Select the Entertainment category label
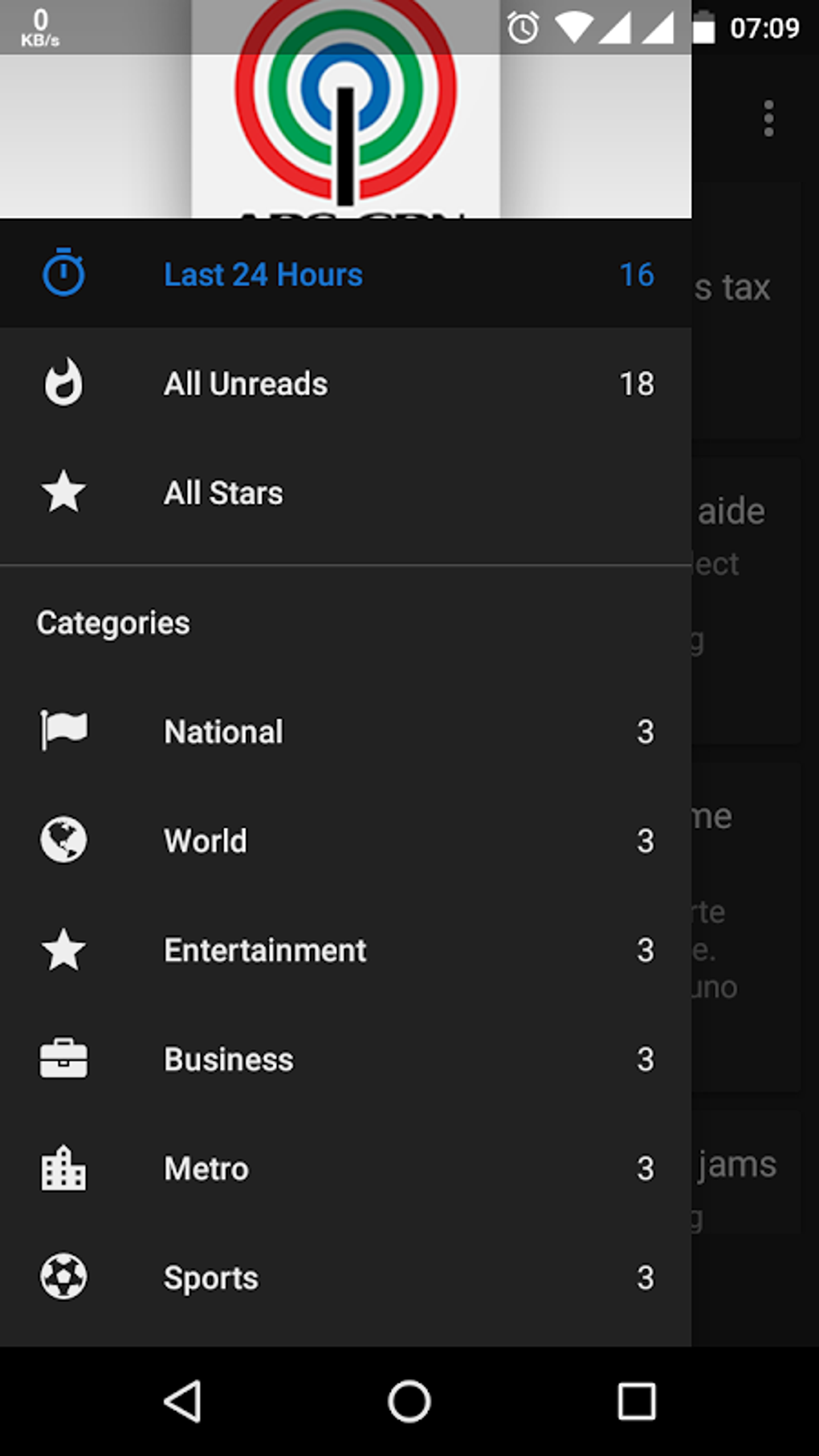This screenshot has height=1456, width=819. [x=265, y=951]
